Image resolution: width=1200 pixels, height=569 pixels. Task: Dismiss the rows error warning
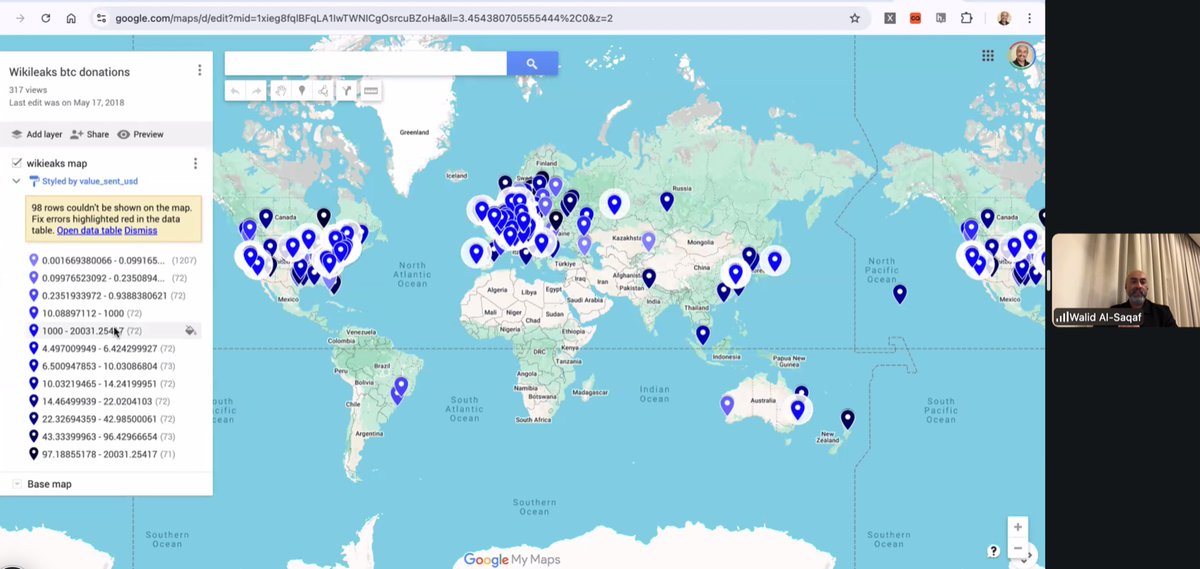[x=141, y=230]
